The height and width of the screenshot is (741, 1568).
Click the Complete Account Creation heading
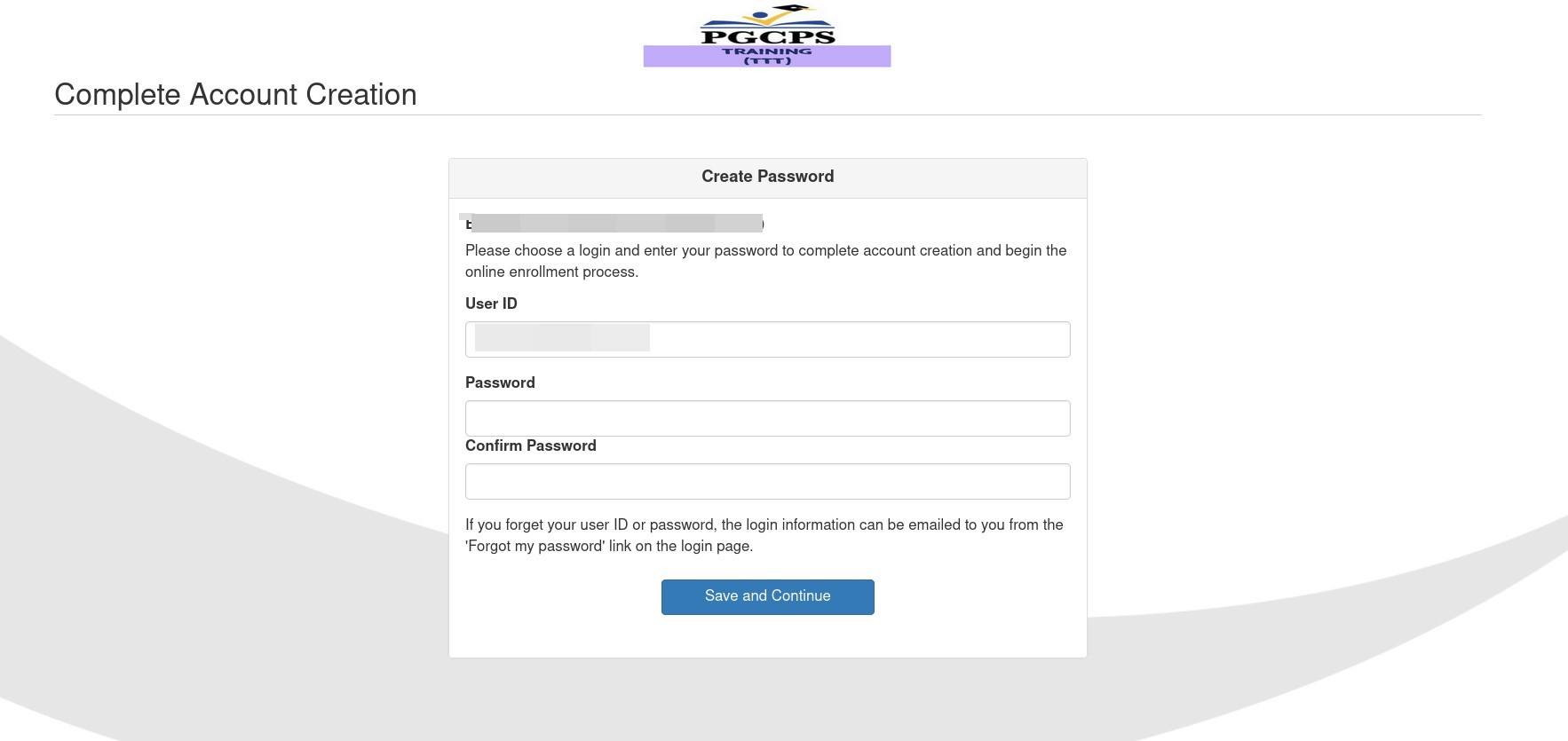235,95
